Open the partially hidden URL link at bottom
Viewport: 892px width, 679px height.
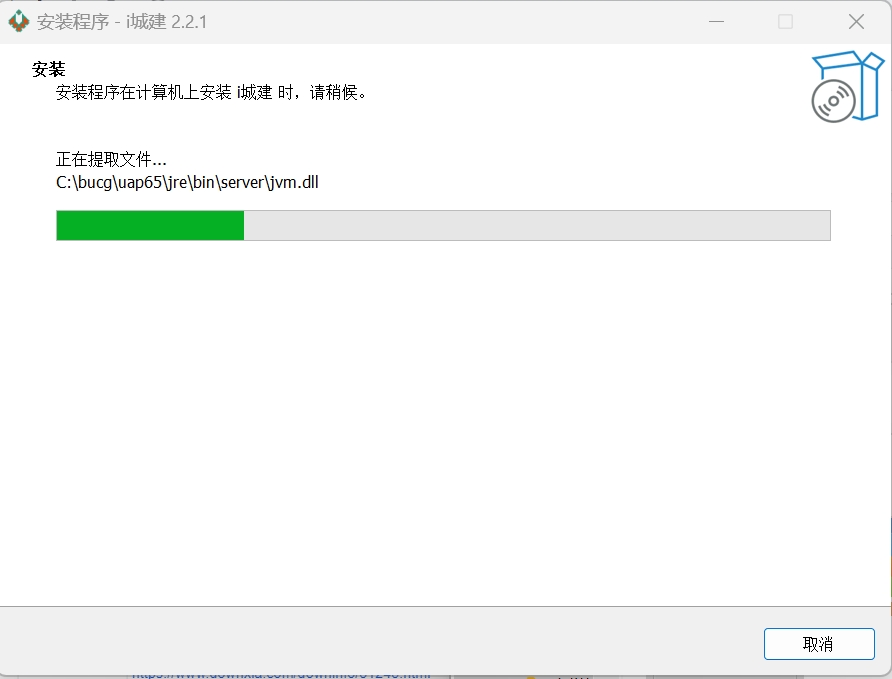tap(281, 675)
